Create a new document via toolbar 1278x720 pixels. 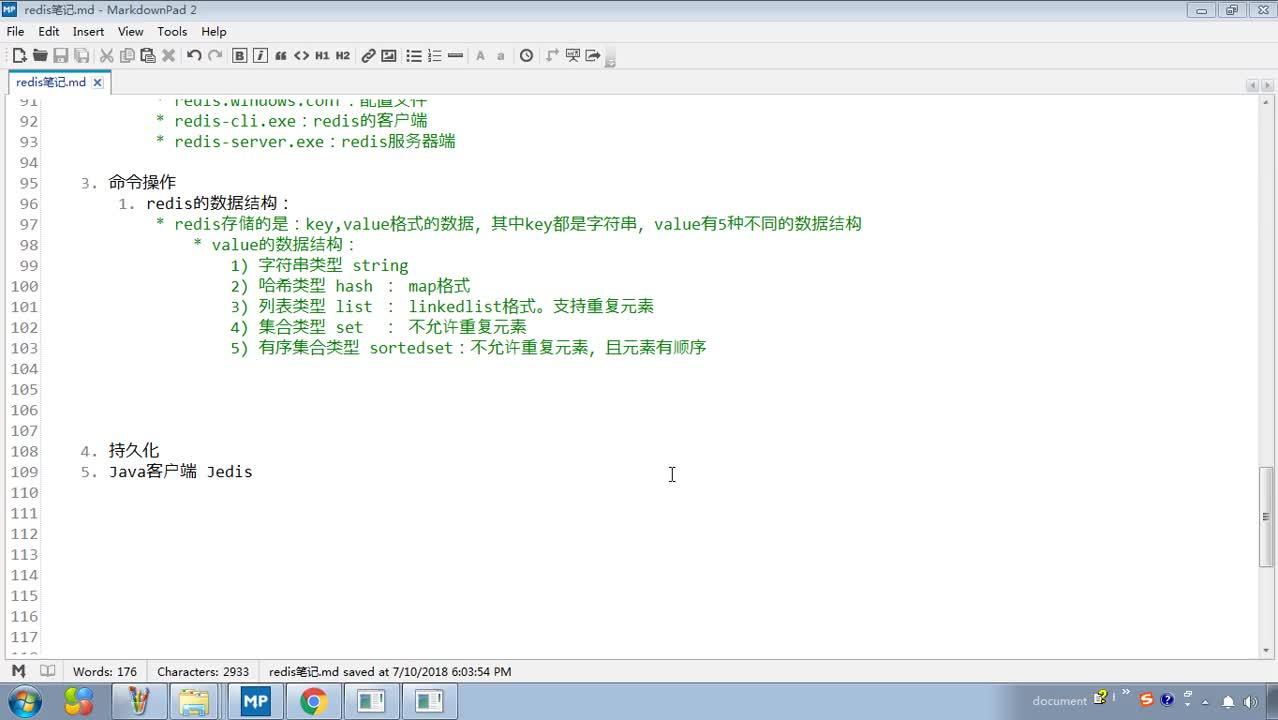pyautogui.click(x=19, y=56)
